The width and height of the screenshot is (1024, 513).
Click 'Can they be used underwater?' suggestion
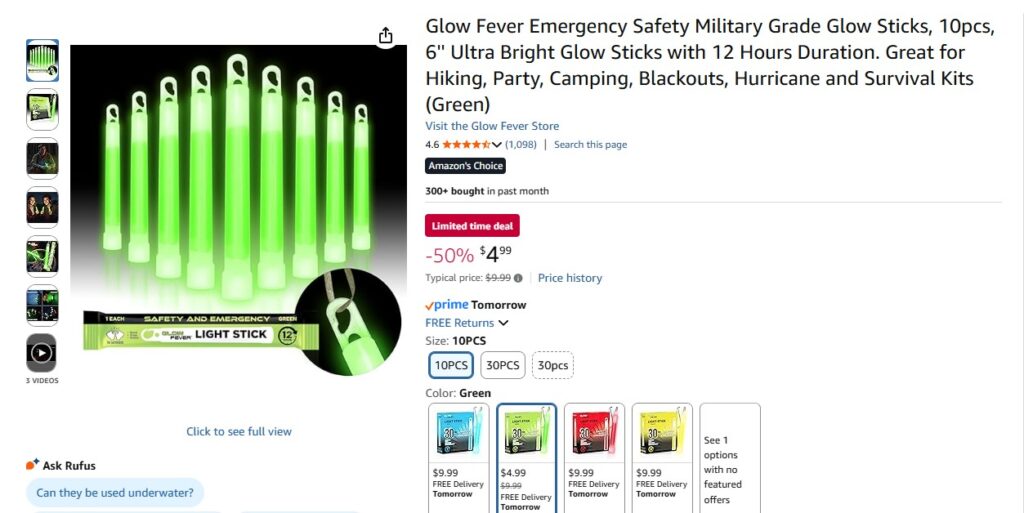click(115, 492)
